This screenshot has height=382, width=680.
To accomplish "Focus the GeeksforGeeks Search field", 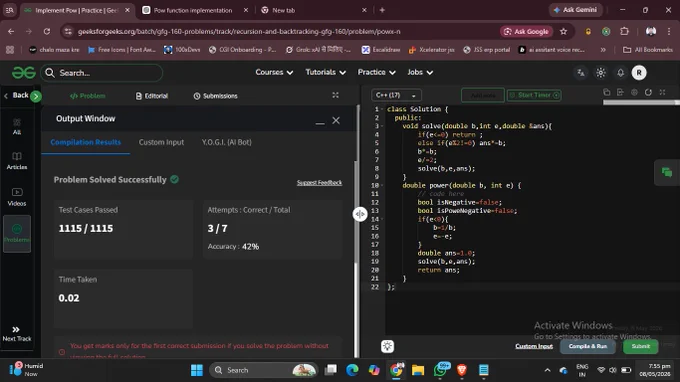I will tap(102, 73).
